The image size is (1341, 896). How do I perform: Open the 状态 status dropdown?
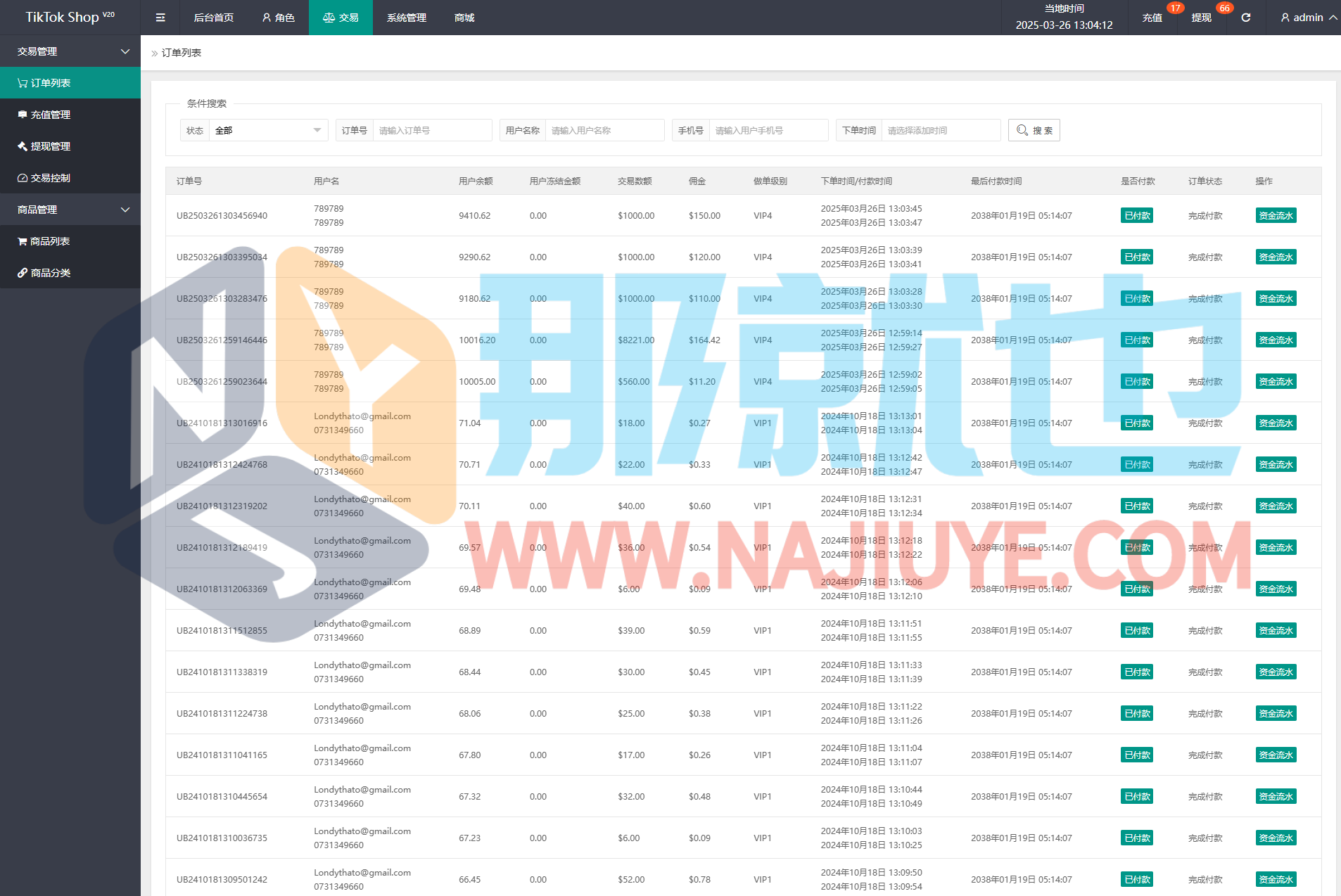click(267, 130)
